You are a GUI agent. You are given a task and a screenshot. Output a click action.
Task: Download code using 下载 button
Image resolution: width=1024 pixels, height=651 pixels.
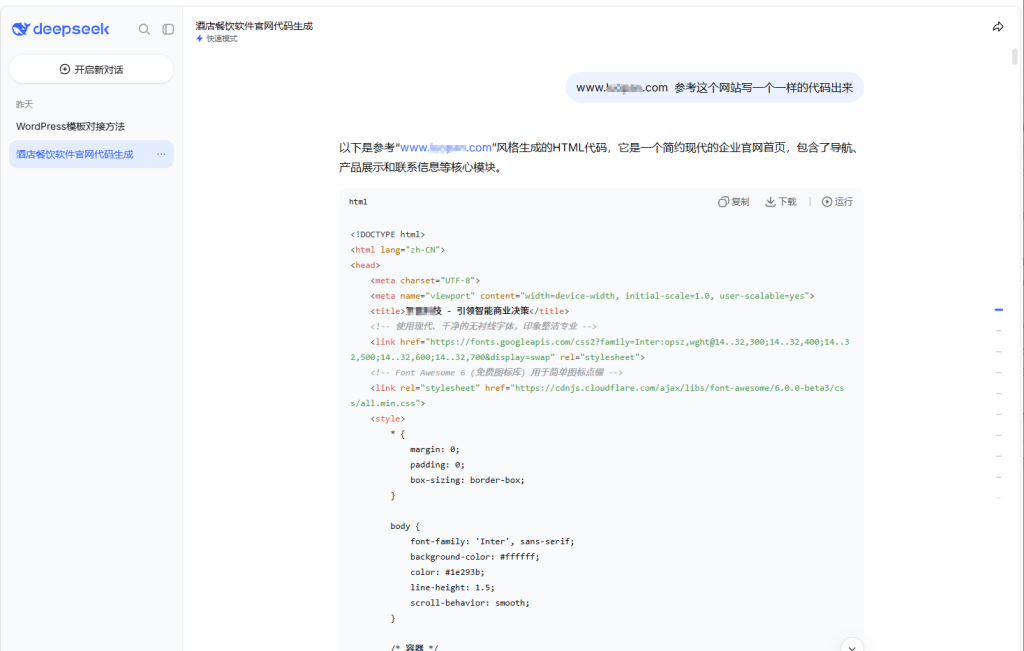coord(780,202)
